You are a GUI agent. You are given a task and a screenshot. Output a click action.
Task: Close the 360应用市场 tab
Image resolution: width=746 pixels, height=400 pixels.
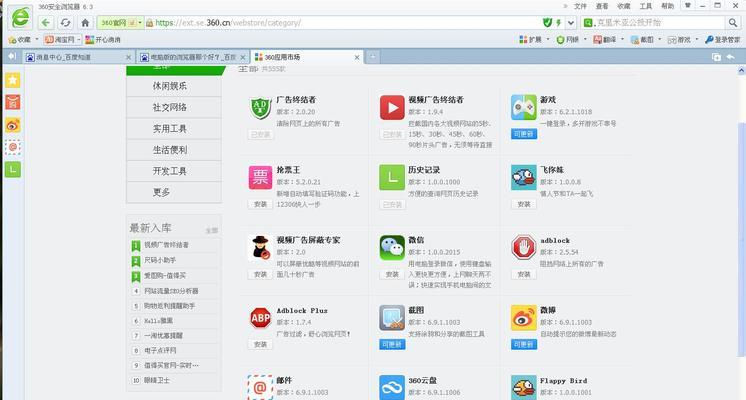coord(357,57)
